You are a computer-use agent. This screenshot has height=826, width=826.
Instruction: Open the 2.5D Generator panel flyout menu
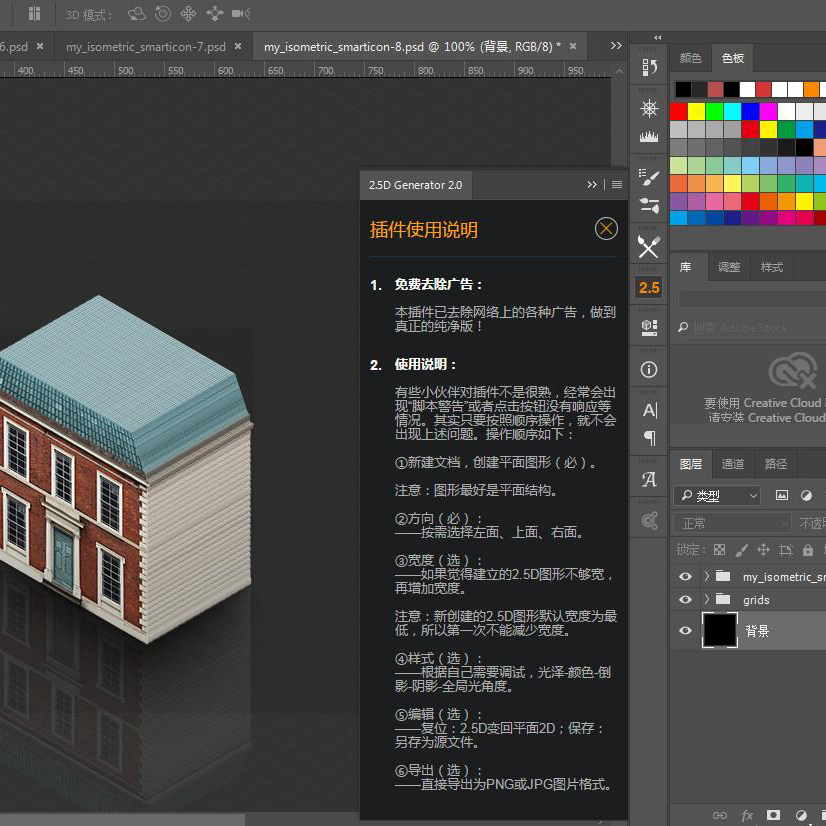click(x=617, y=185)
